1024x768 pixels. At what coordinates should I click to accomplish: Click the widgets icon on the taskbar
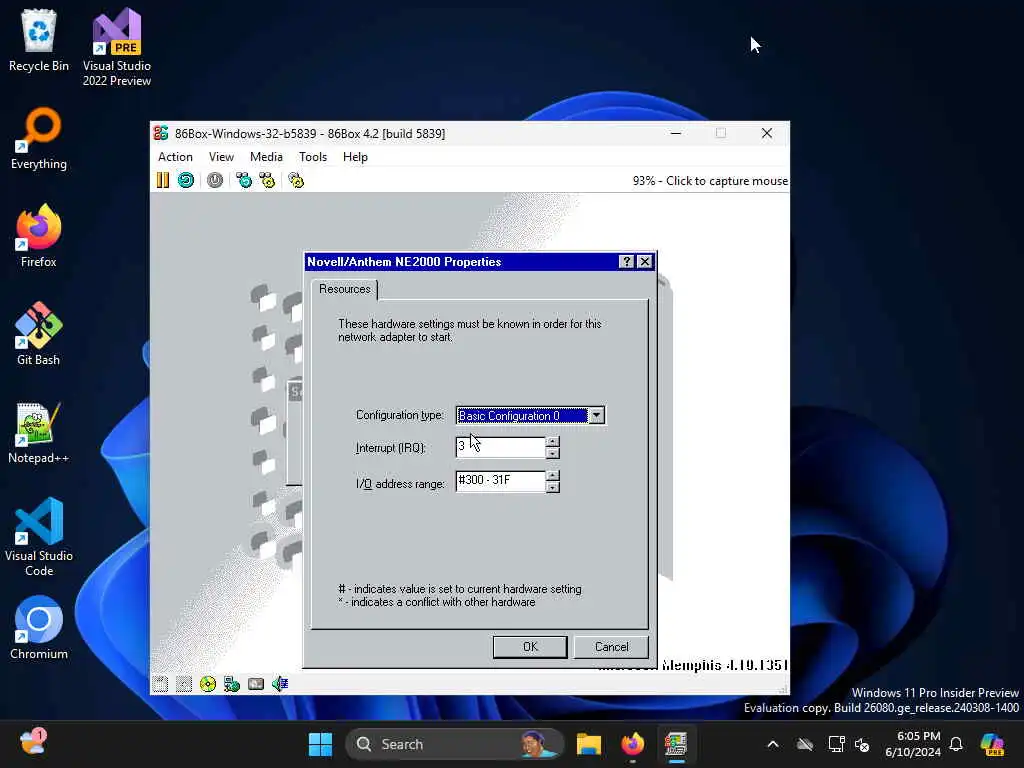[x=32, y=743]
